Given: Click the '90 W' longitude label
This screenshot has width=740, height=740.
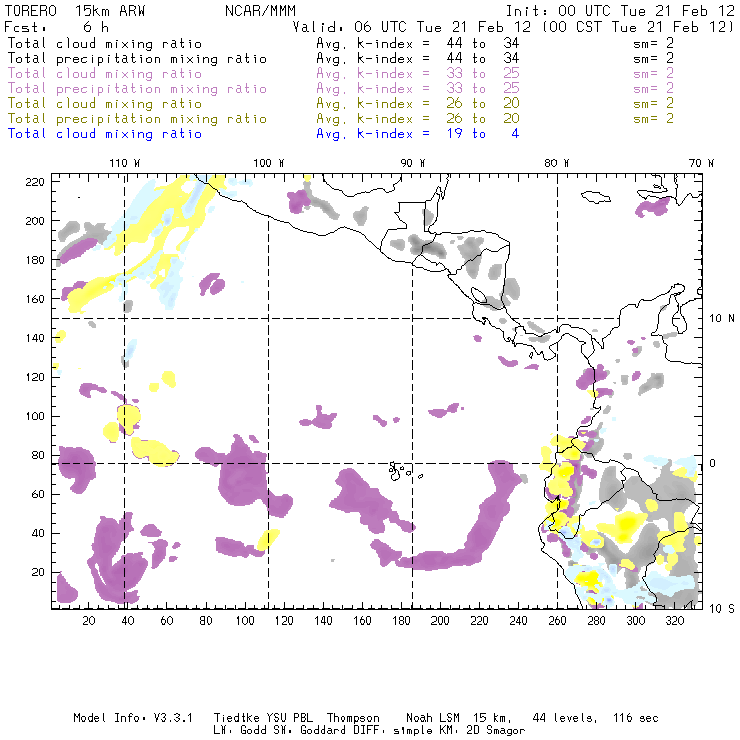Looking at the screenshot, I should point(413,163).
